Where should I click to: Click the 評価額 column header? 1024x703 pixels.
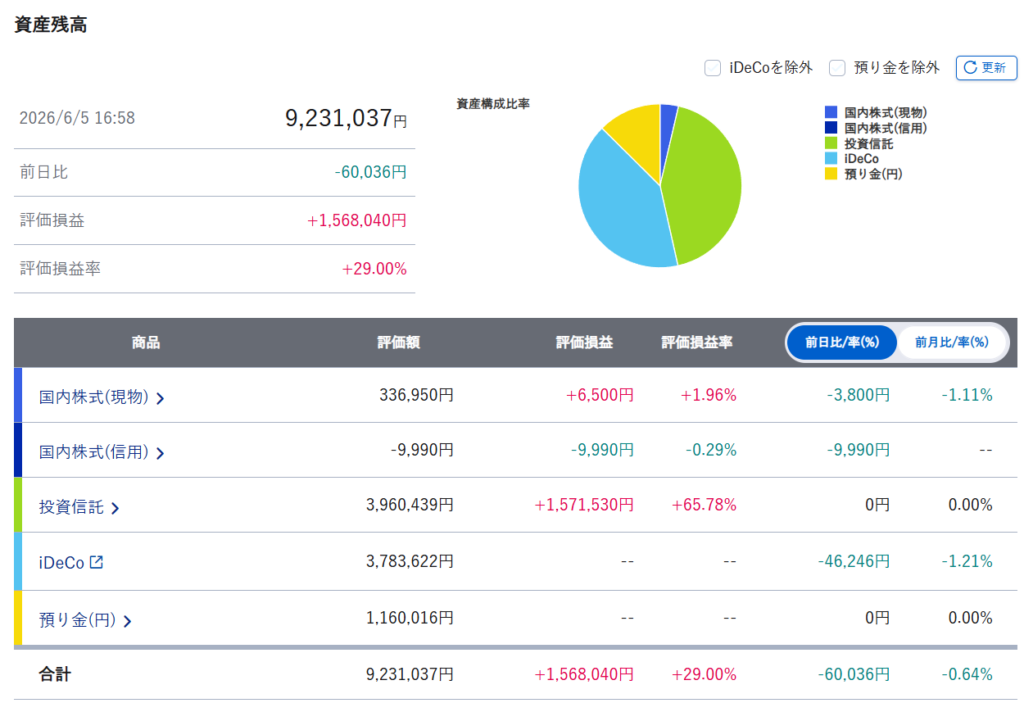coord(398,342)
